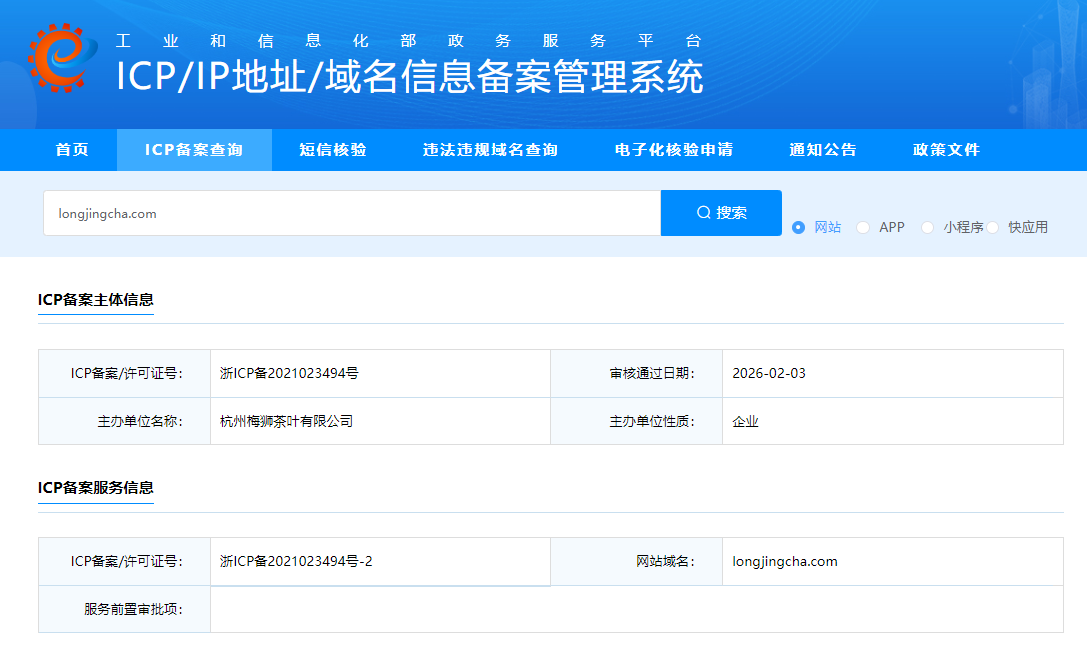
Task: Click license number 浙ICP备2021023494号-2
Action: click(x=296, y=561)
